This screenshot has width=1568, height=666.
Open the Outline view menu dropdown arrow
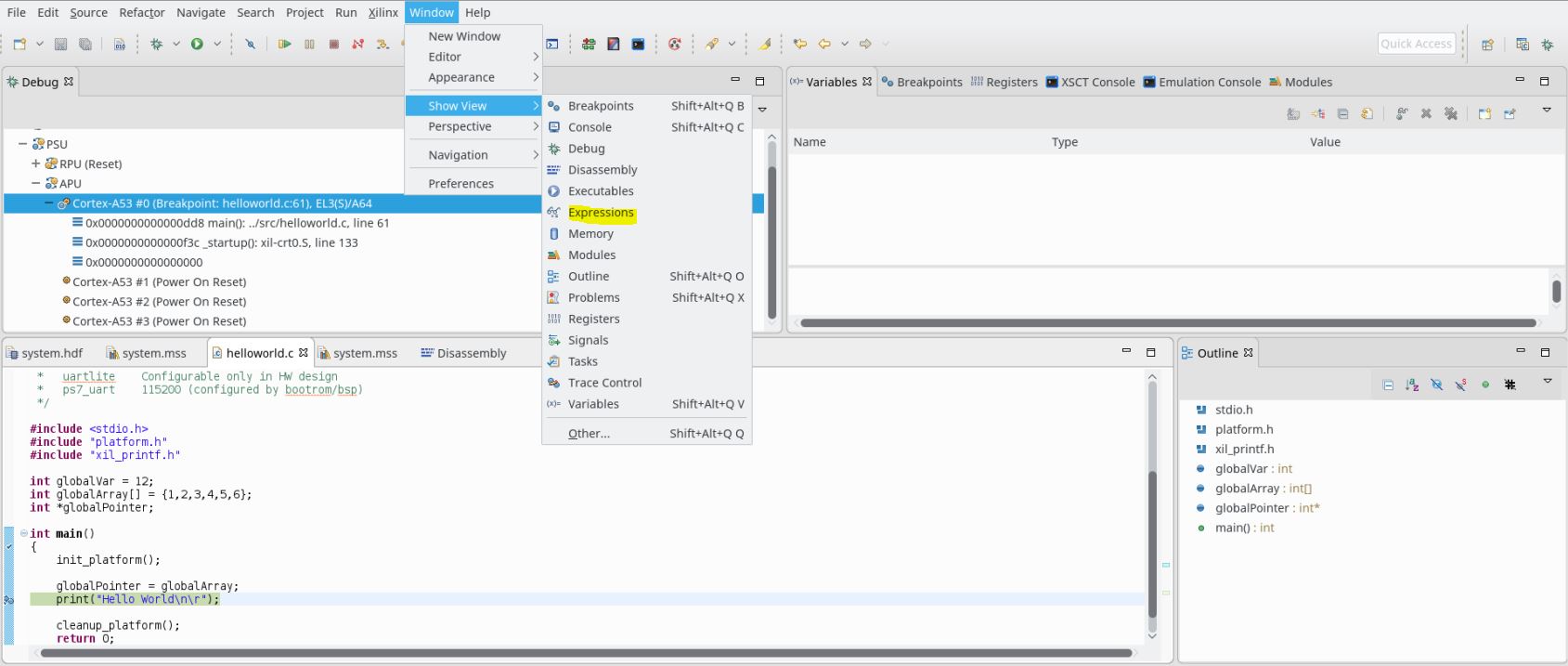(x=1547, y=382)
